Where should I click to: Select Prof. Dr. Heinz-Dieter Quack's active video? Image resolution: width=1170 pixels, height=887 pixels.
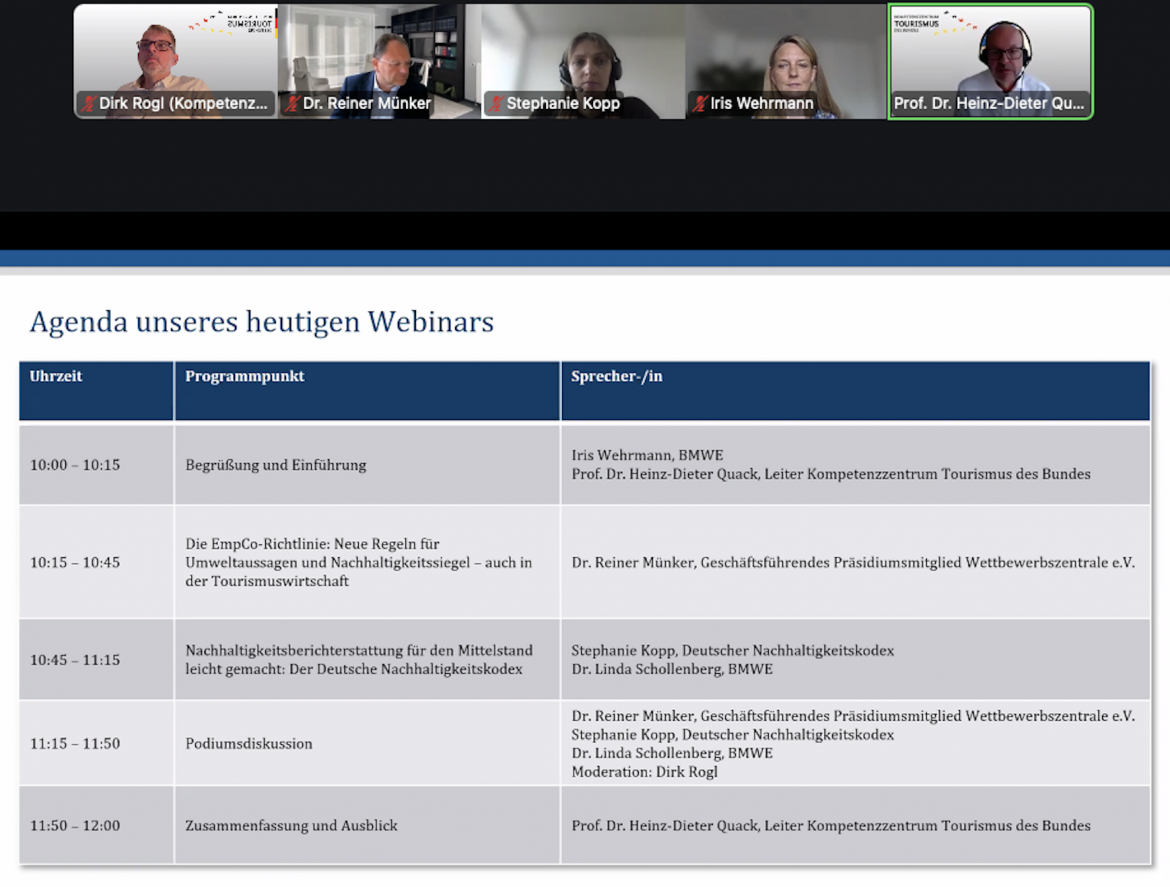(990, 61)
